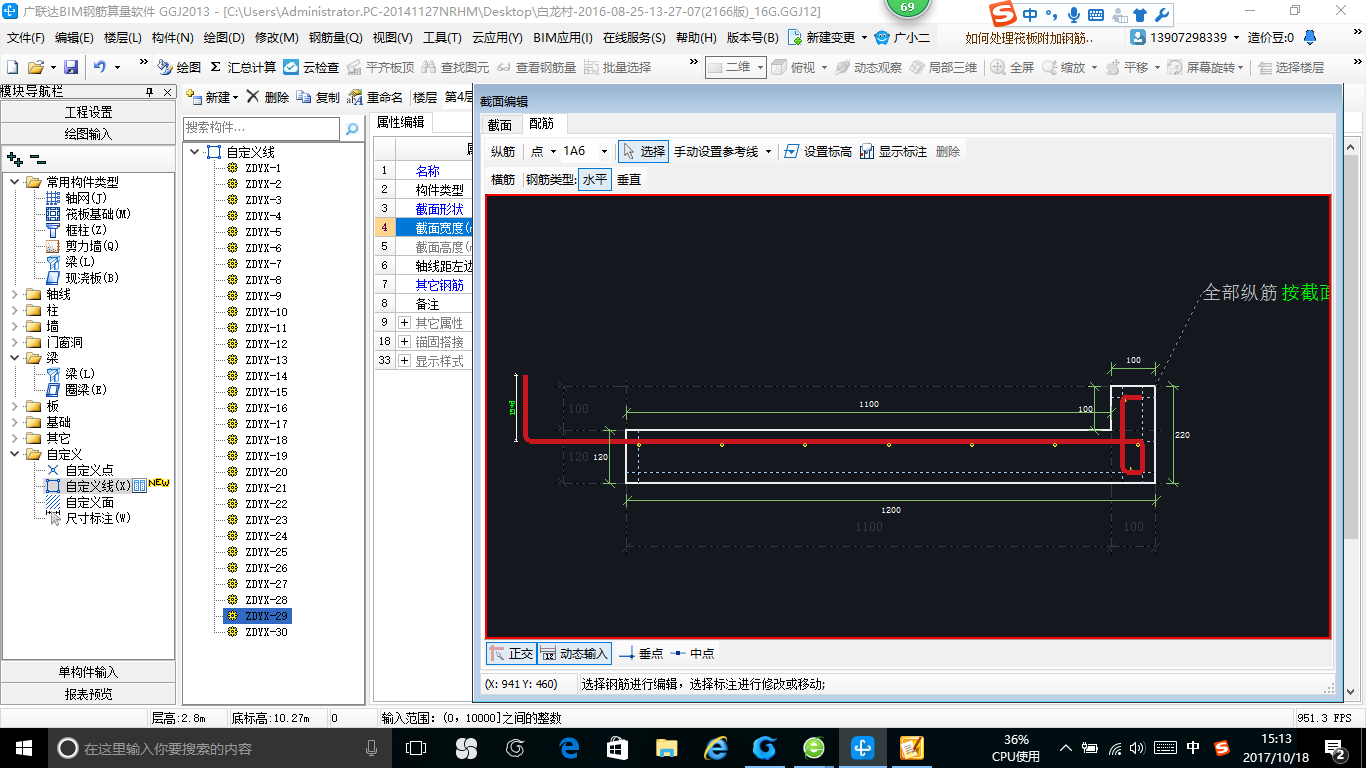The width and height of the screenshot is (1366, 768).
Task: Click the collapse-all minus icon in navigation panel
Action: [x=38, y=158]
